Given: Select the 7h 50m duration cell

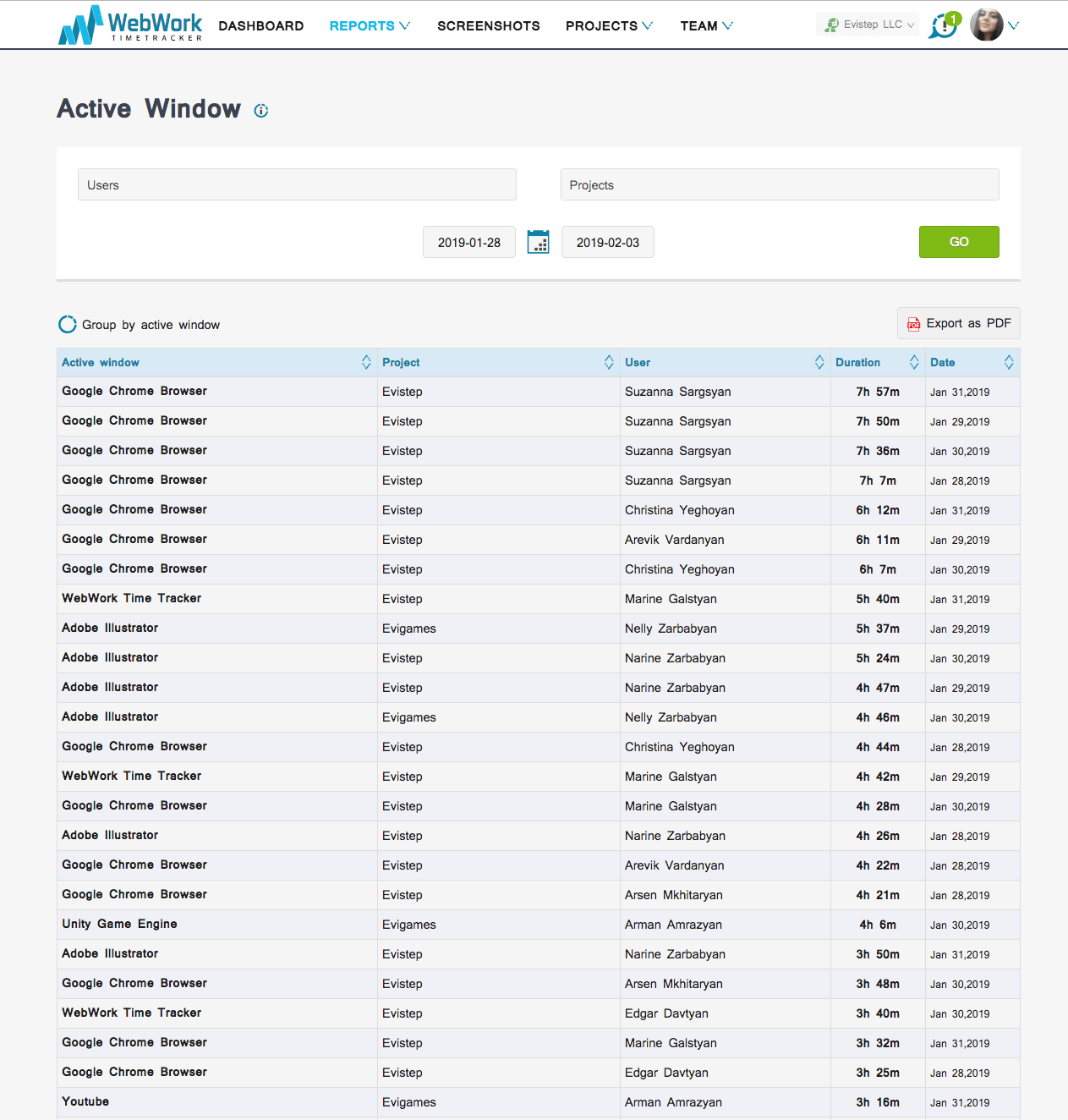Looking at the screenshot, I should click(x=878, y=421).
